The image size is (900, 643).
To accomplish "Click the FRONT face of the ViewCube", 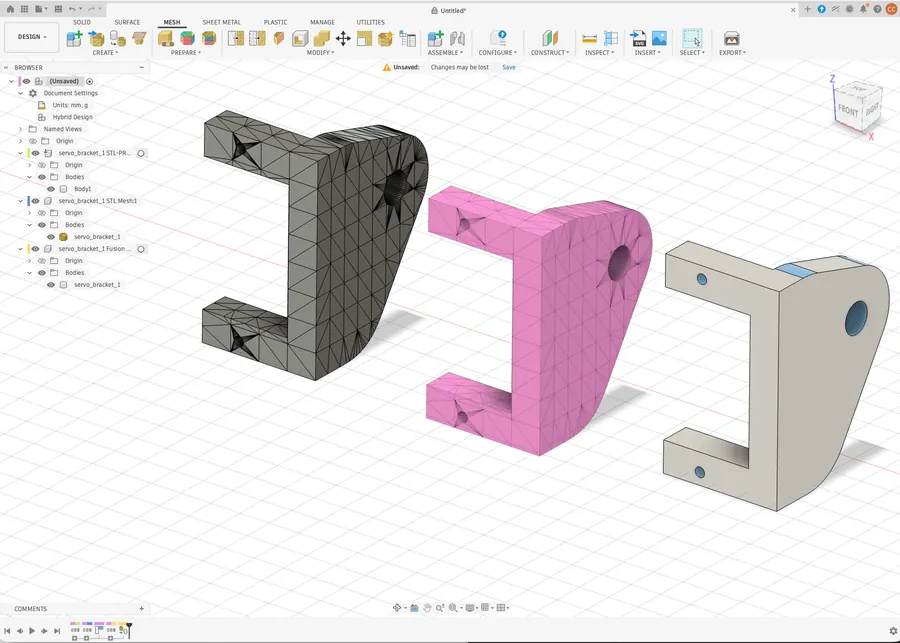I will [847, 109].
